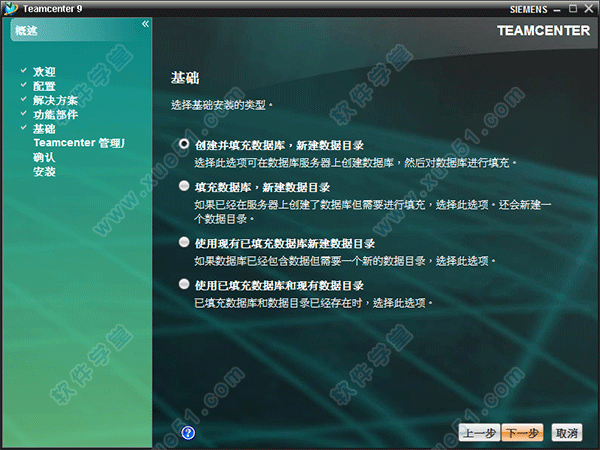Click checkmark icon beside 解决方案
The width and height of the screenshot is (600, 450).
(24, 99)
